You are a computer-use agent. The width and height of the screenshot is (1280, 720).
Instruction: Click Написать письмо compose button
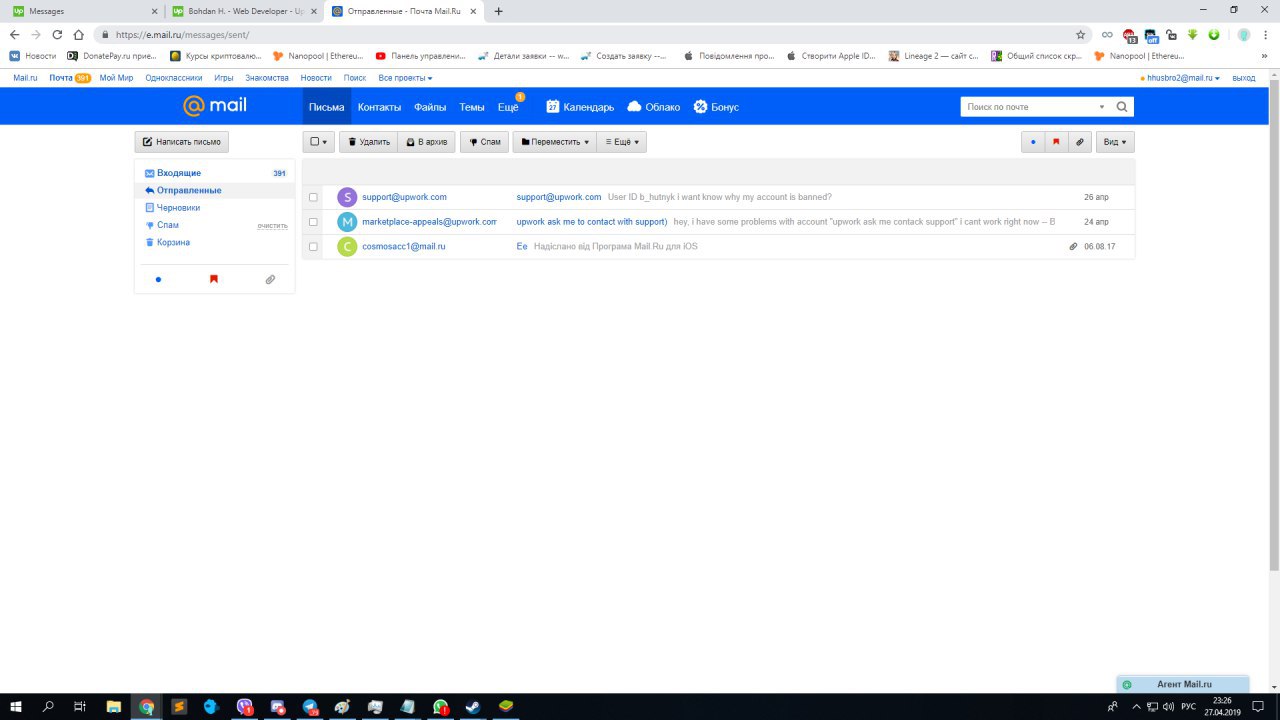pos(182,142)
